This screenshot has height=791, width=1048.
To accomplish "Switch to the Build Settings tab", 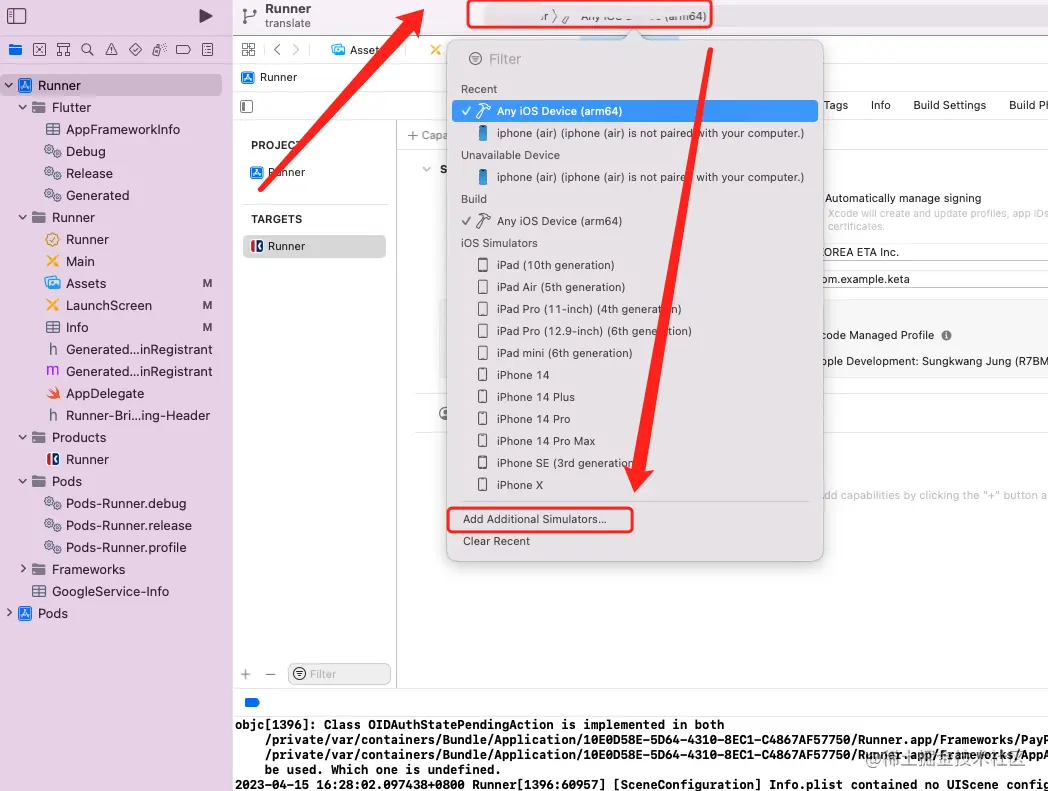I will click(949, 105).
